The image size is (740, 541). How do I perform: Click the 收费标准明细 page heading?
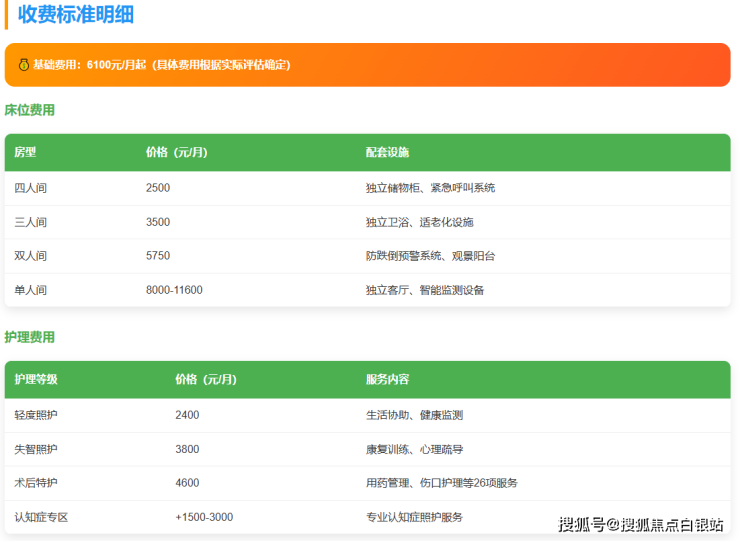coord(76,15)
